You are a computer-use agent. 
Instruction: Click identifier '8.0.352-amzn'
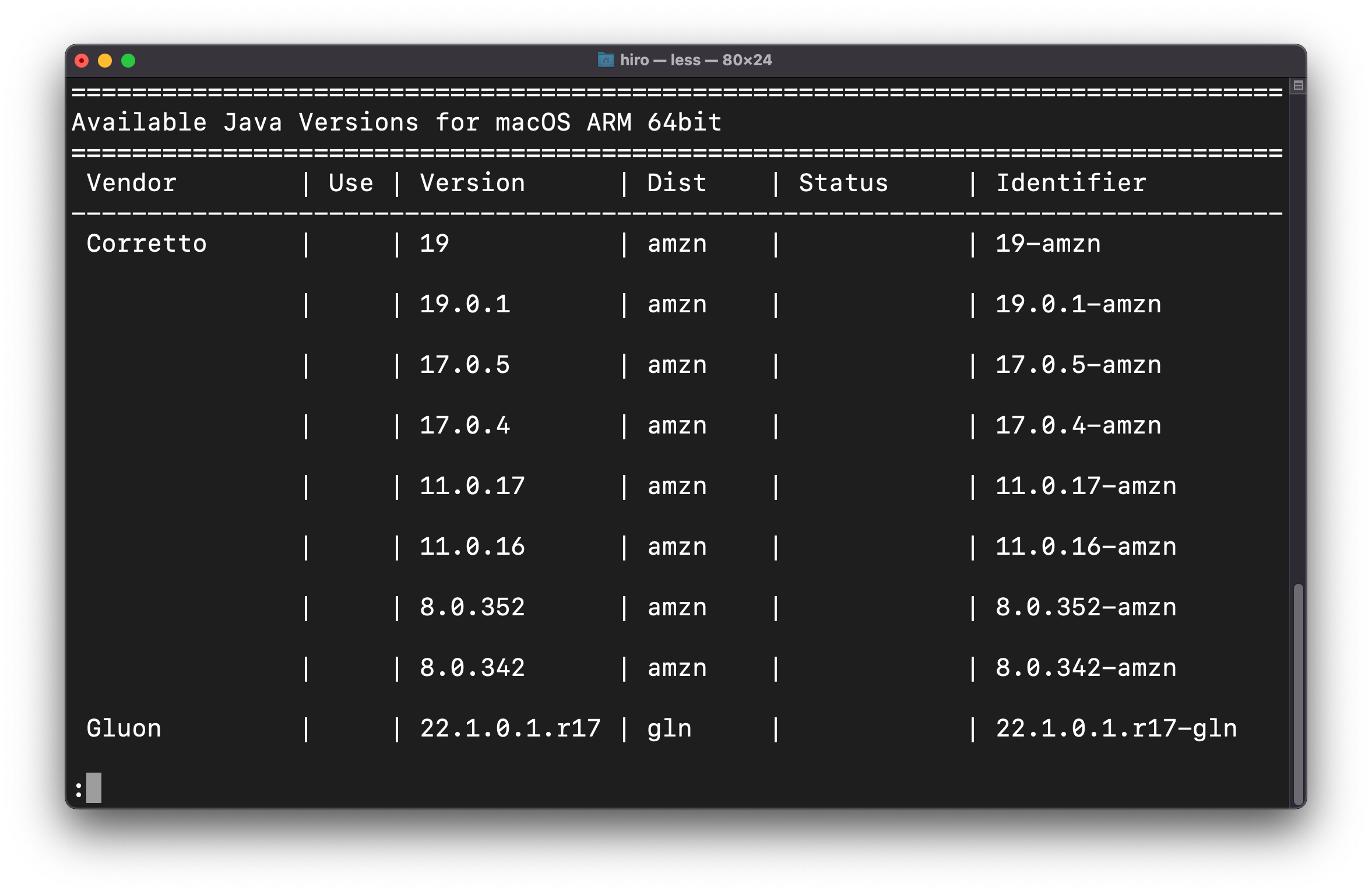pyautogui.click(x=1086, y=607)
